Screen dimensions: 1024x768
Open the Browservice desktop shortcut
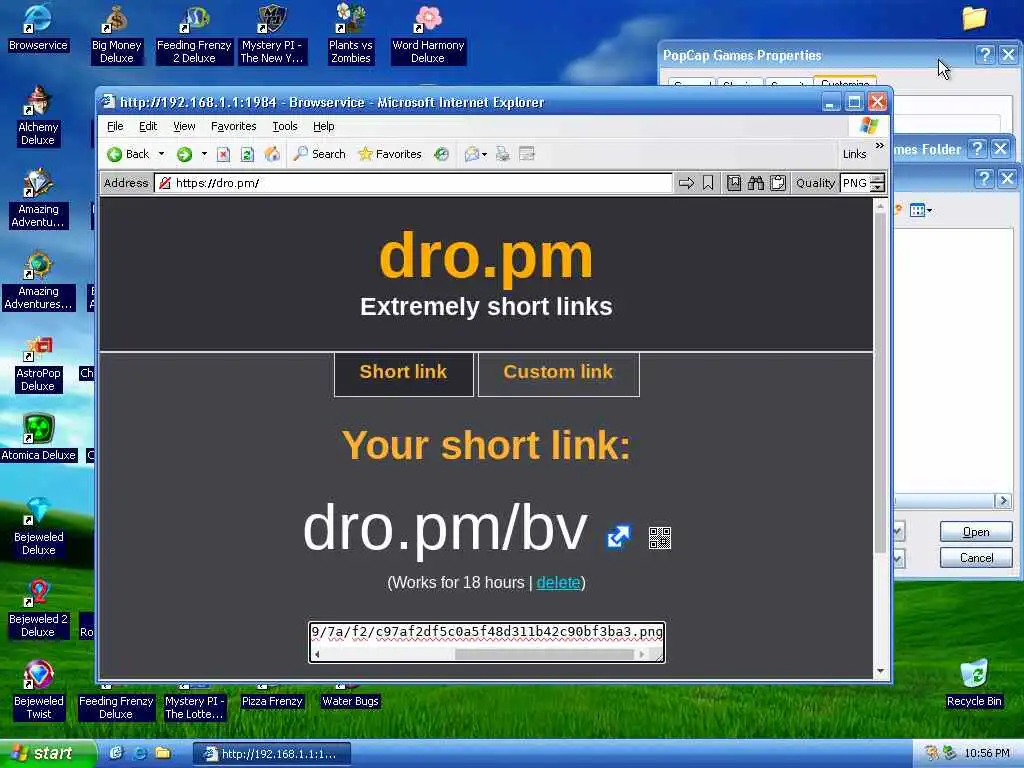[38, 27]
